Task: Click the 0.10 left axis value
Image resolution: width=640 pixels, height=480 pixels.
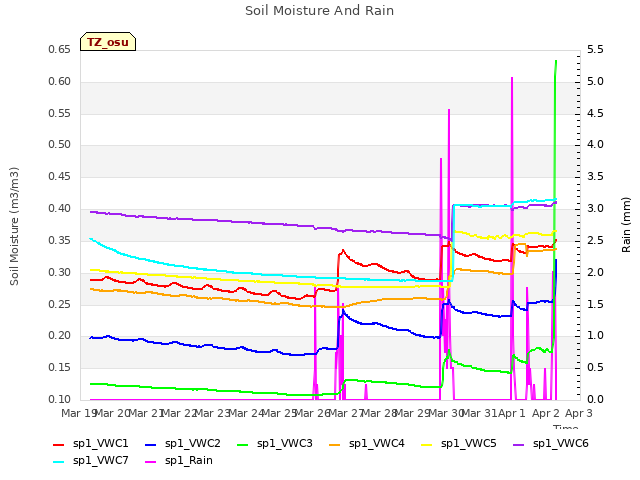Action: [60, 400]
